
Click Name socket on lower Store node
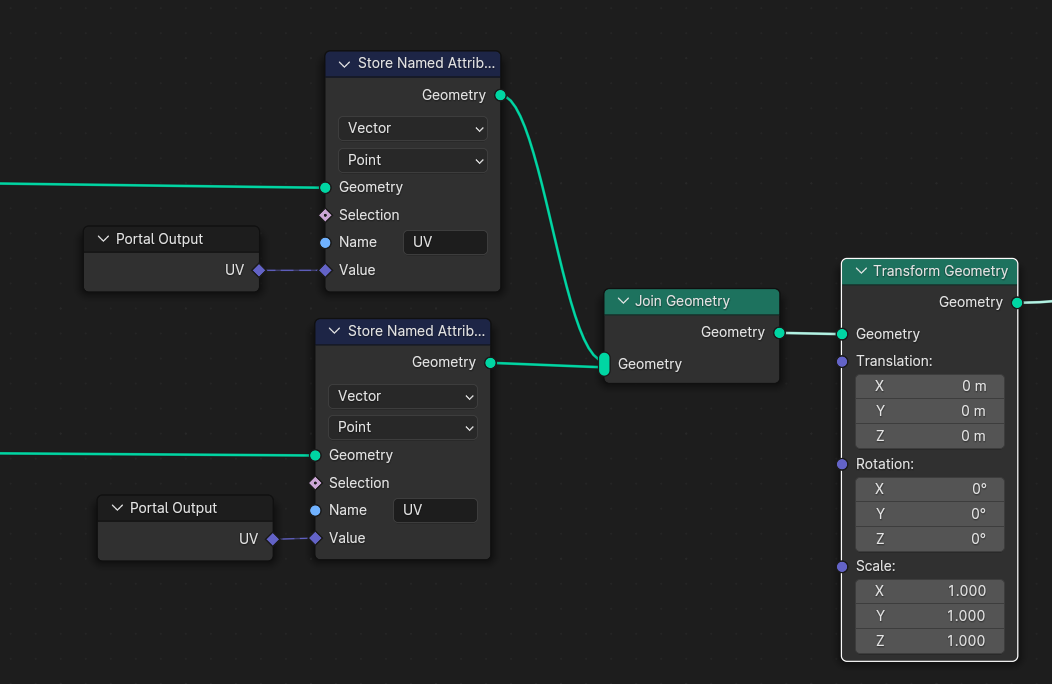(x=315, y=511)
